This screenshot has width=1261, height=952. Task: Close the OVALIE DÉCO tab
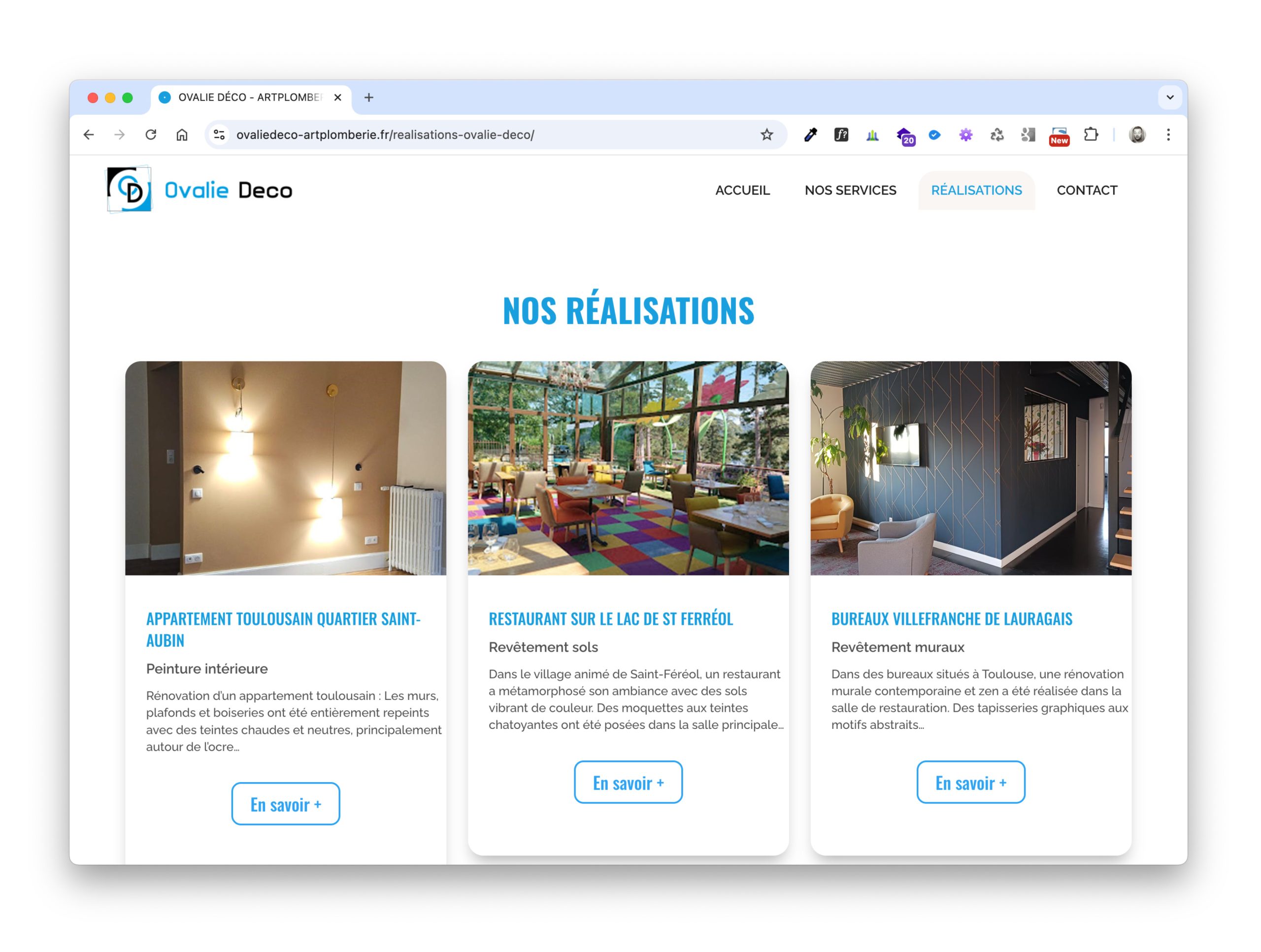tap(337, 98)
